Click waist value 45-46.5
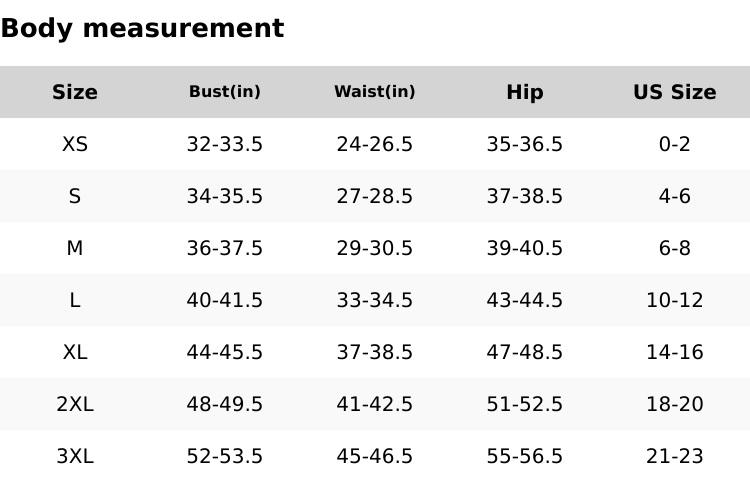This screenshot has width=750, height=482. [375, 456]
